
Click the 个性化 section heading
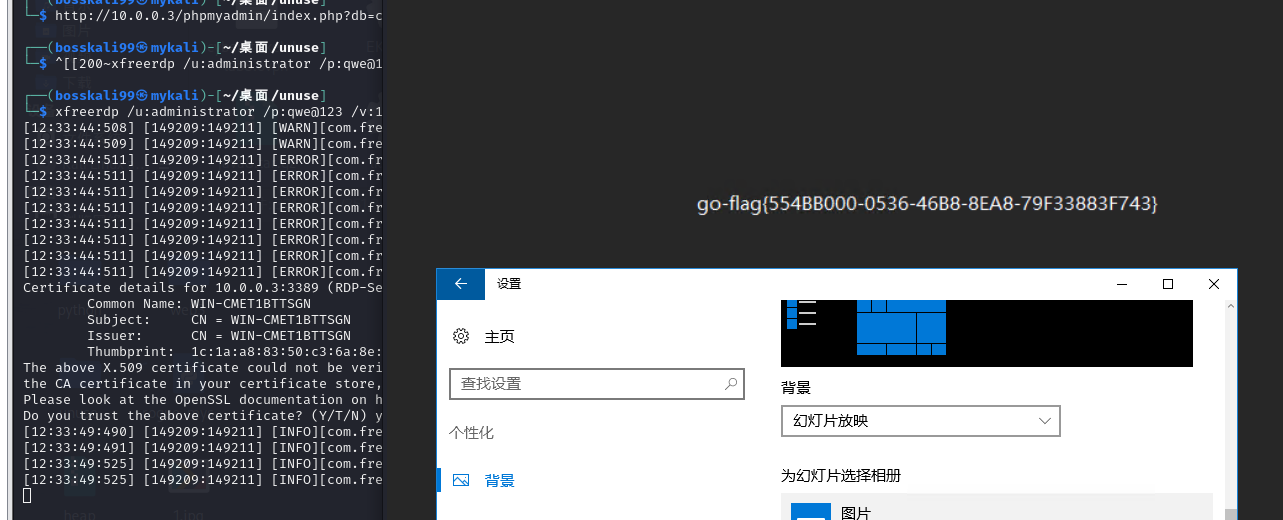tap(471, 433)
